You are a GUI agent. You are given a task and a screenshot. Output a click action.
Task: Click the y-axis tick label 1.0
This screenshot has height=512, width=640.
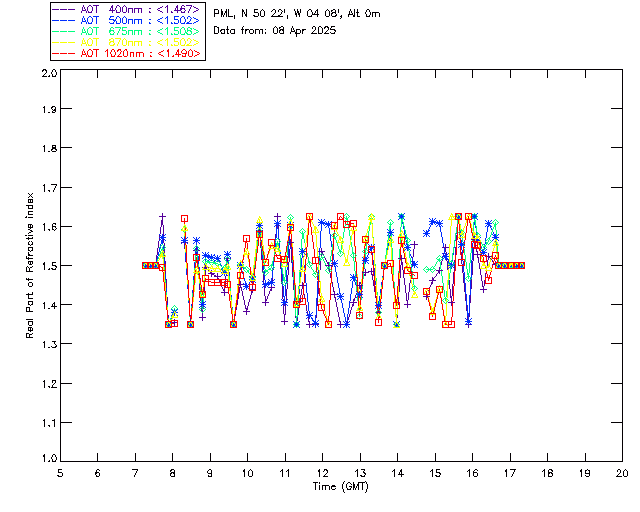(49, 458)
